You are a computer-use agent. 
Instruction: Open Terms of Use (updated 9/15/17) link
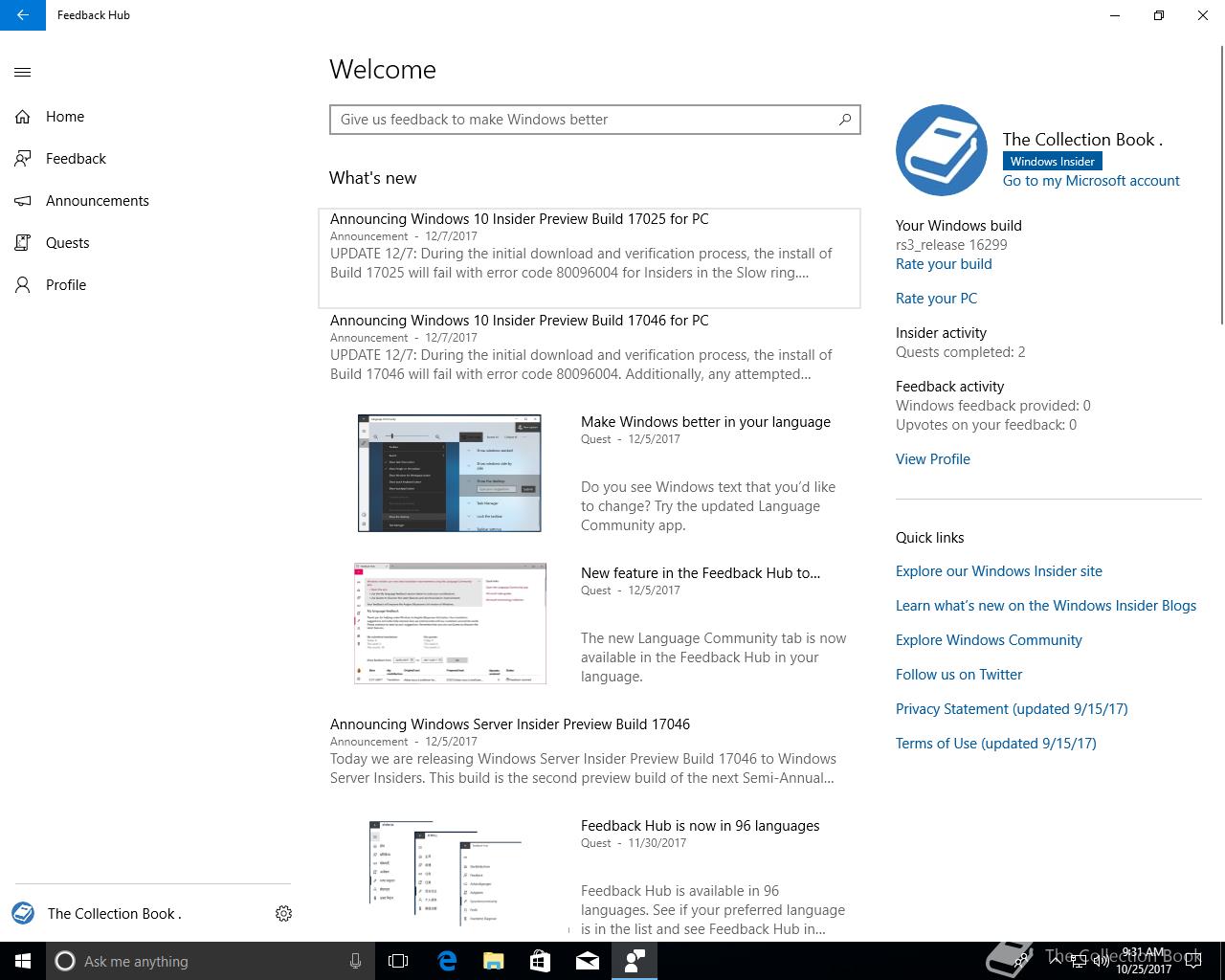[x=996, y=744]
